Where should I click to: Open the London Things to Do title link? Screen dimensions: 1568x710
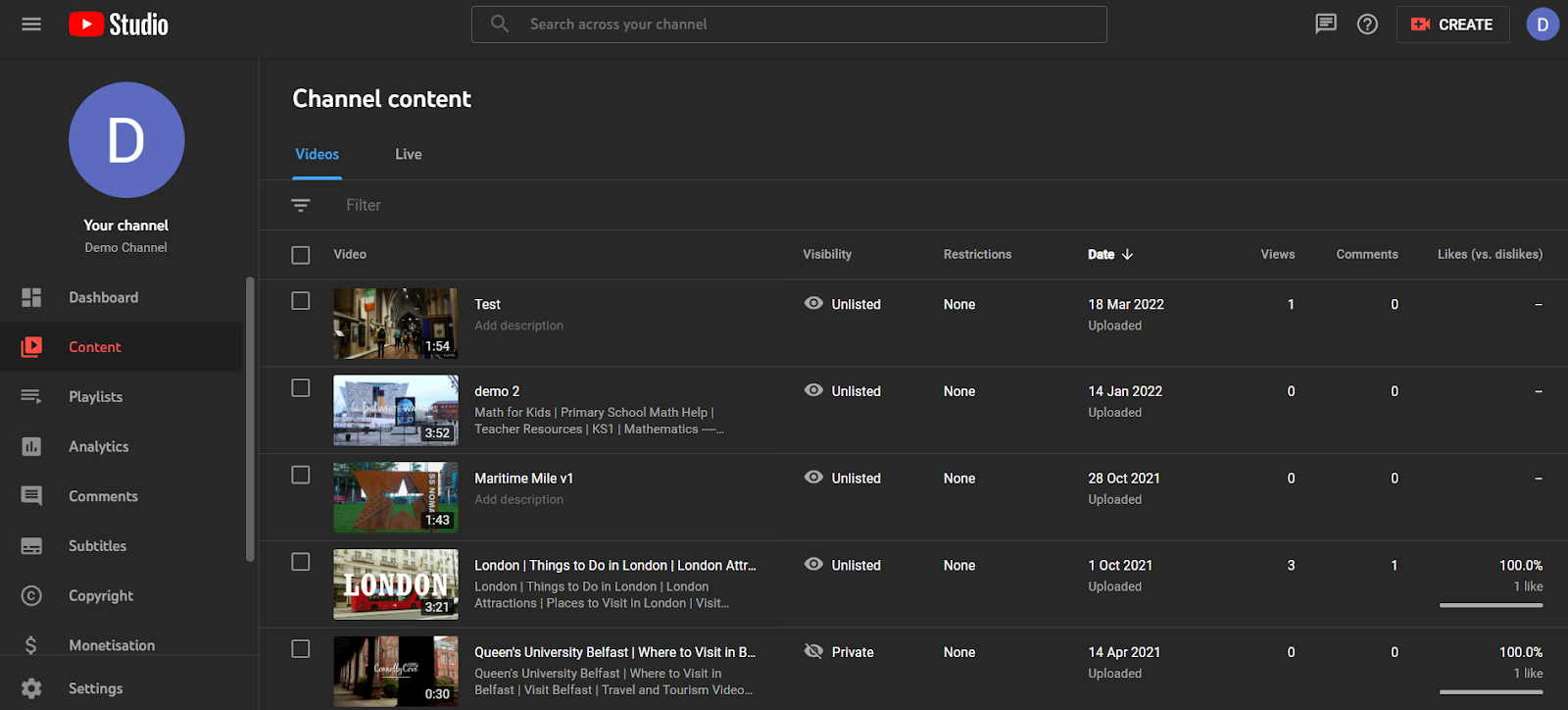(x=615, y=565)
